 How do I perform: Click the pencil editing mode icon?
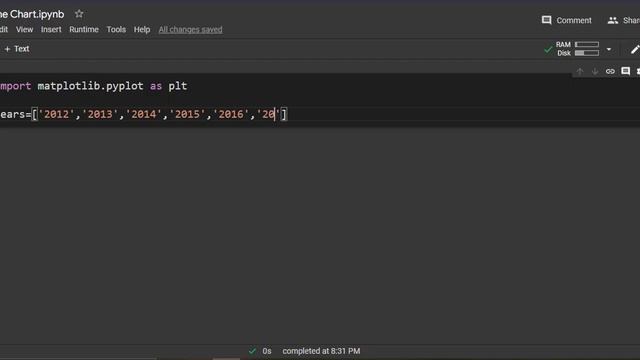point(635,49)
